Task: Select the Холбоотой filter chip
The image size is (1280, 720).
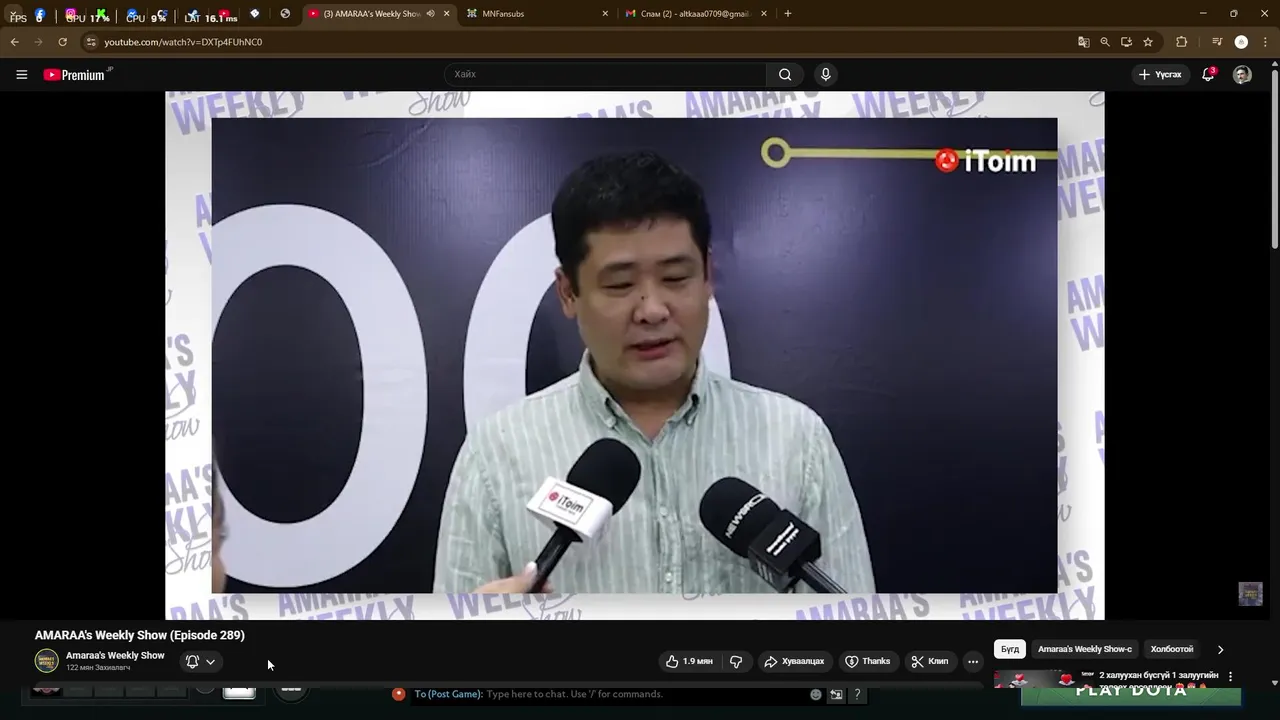Action: click(1172, 649)
